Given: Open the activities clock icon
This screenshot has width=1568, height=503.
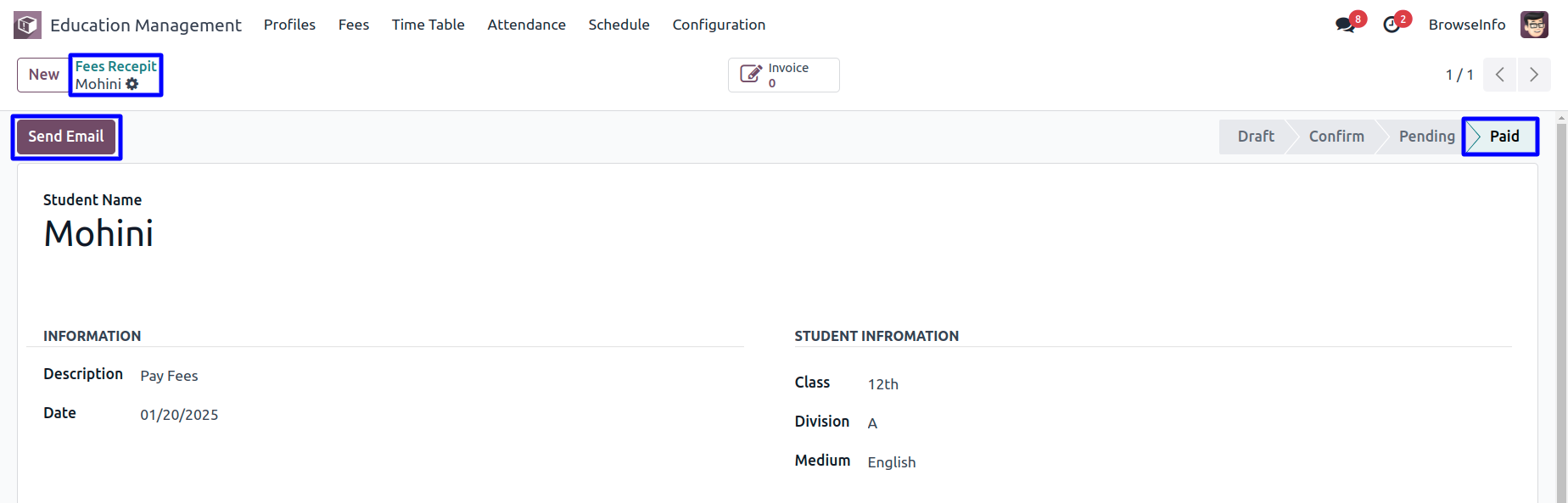Looking at the screenshot, I should click(1392, 25).
